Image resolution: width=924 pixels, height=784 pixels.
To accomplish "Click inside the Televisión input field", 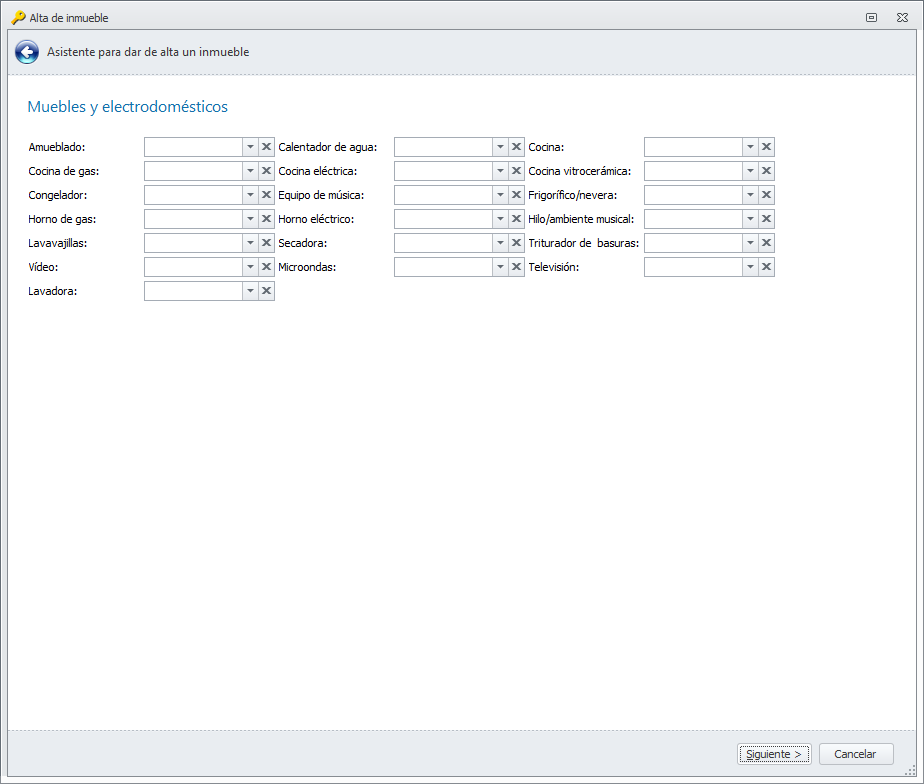I will point(693,267).
